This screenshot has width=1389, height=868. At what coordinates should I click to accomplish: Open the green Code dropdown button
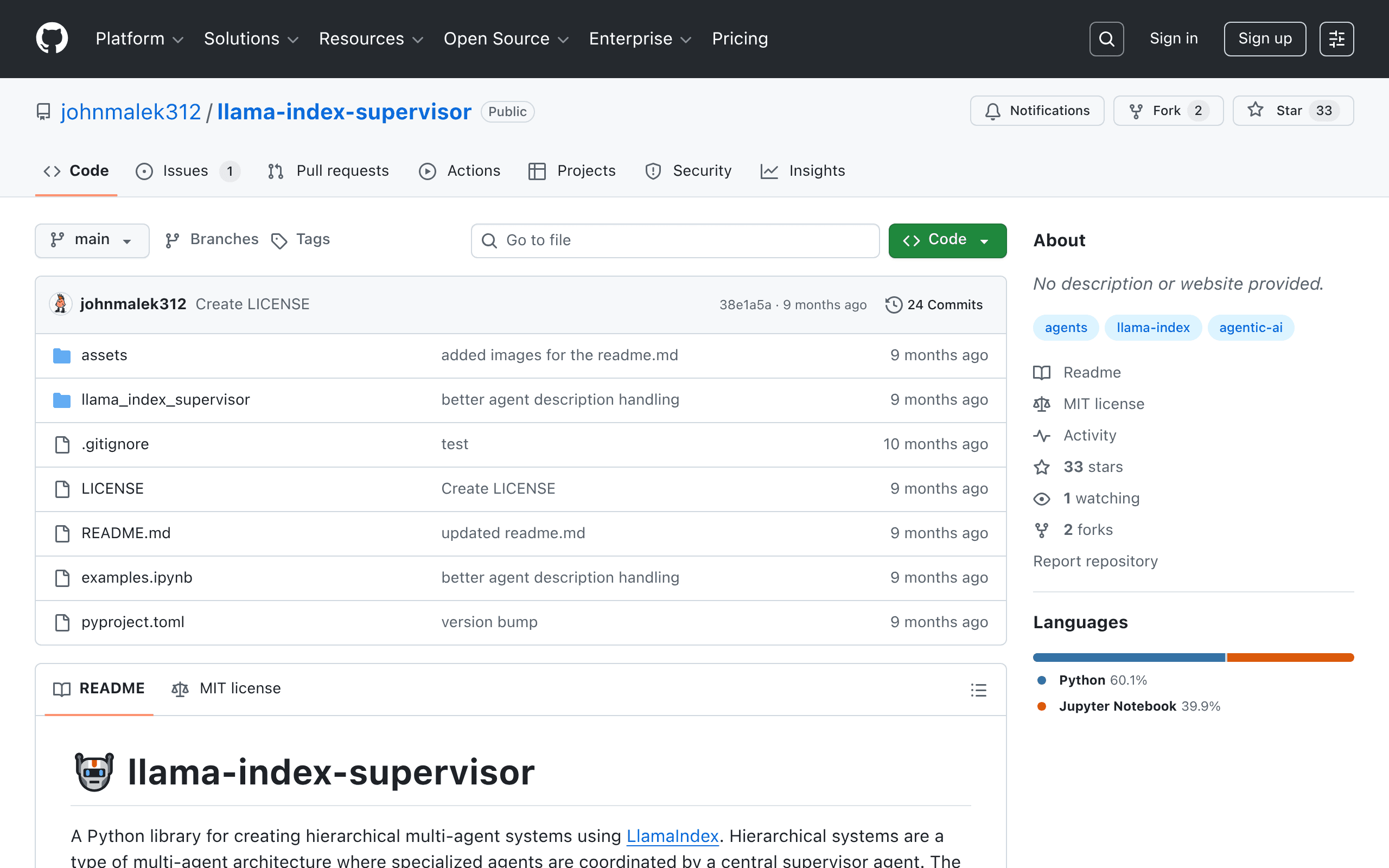[x=947, y=240]
